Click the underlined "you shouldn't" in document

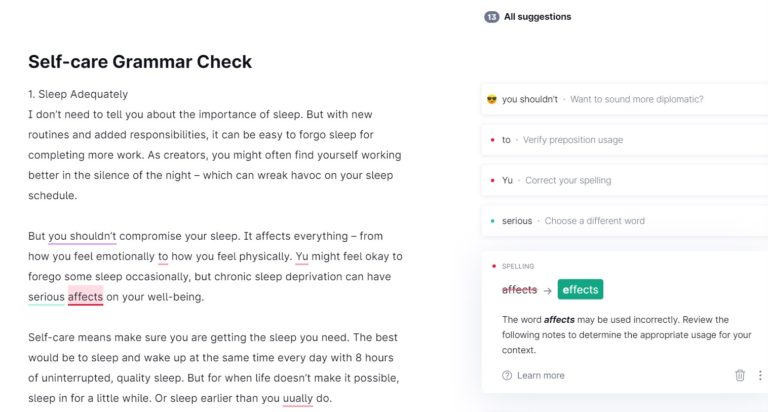[82, 236]
